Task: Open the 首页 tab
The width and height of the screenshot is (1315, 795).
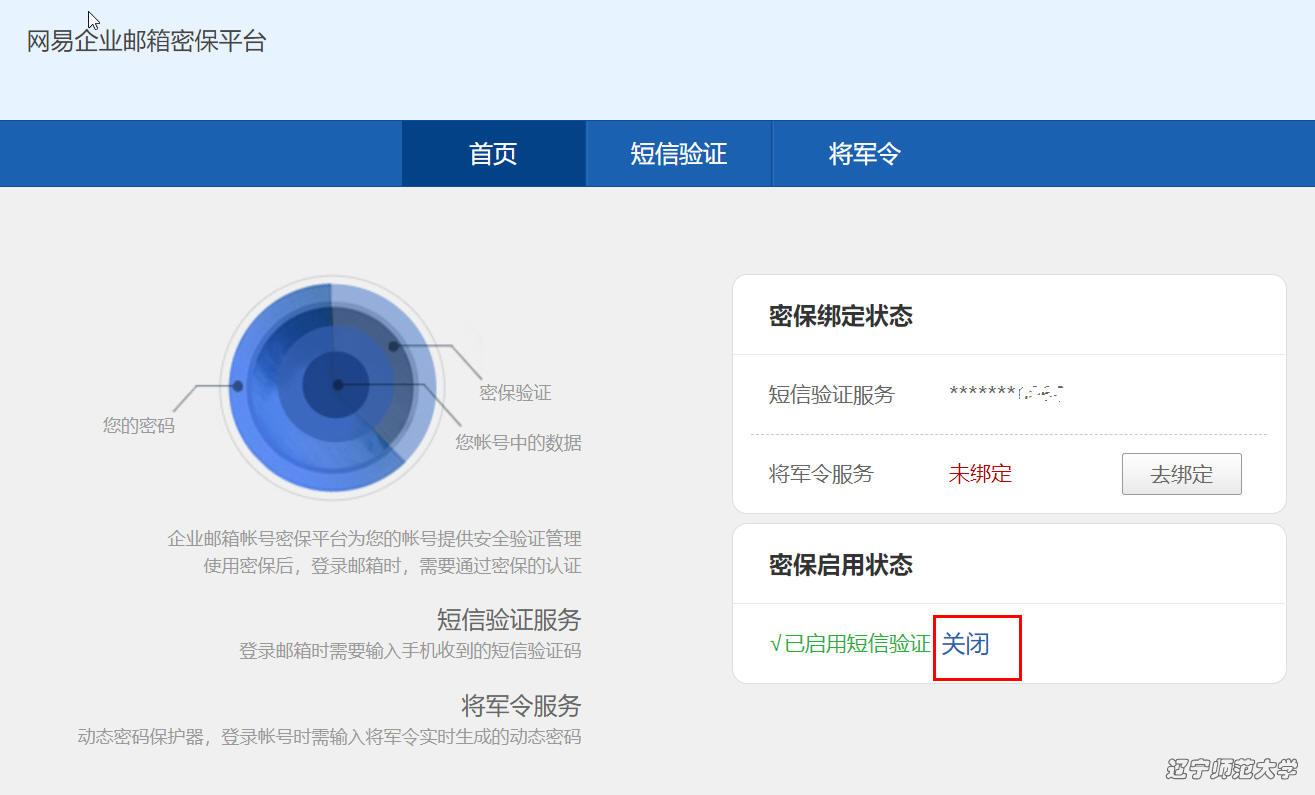Action: point(493,154)
